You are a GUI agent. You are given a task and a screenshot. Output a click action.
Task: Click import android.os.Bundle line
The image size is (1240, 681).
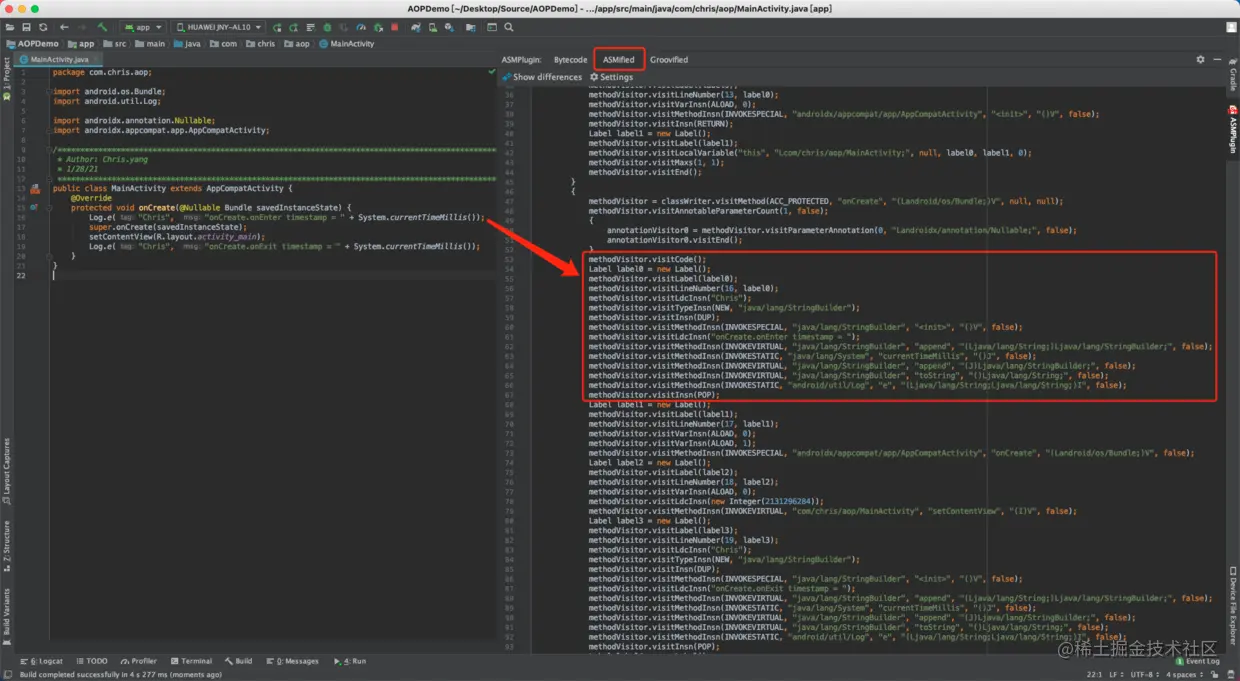(108, 91)
